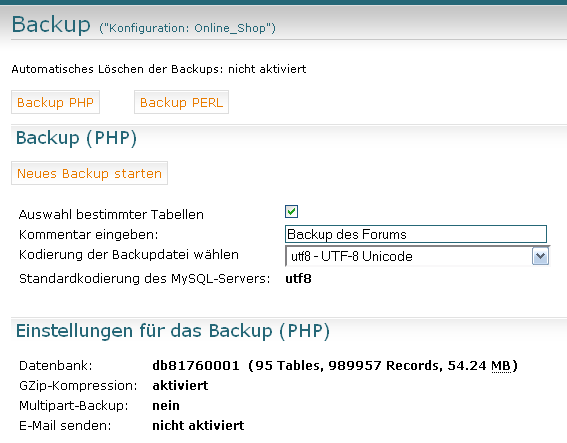This screenshot has width=567, height=443.
Task: Click the Backup (PHP) section heading
Action: point(76,138)
